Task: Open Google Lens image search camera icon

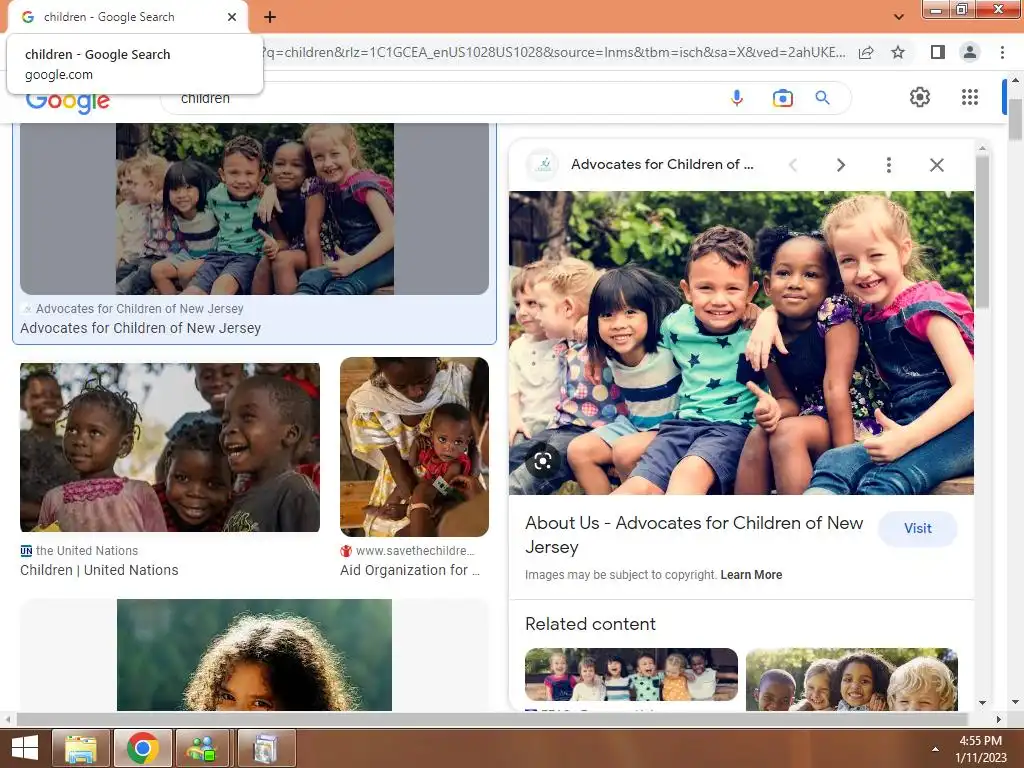Action: tap(782, 98)
